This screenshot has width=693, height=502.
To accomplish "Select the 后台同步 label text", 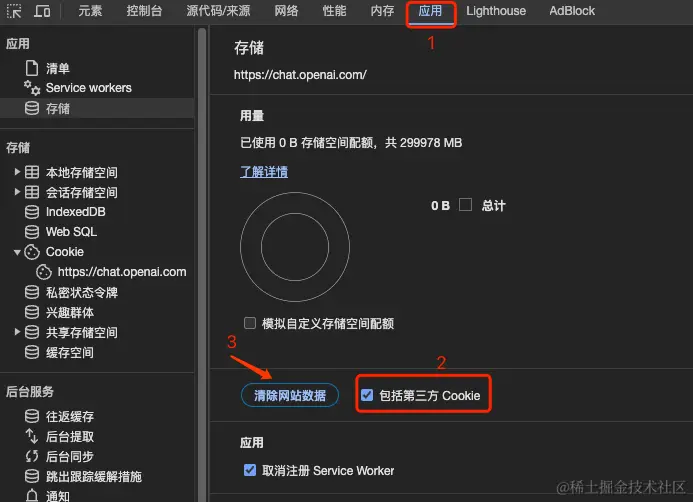I will [x=70, y=456].
